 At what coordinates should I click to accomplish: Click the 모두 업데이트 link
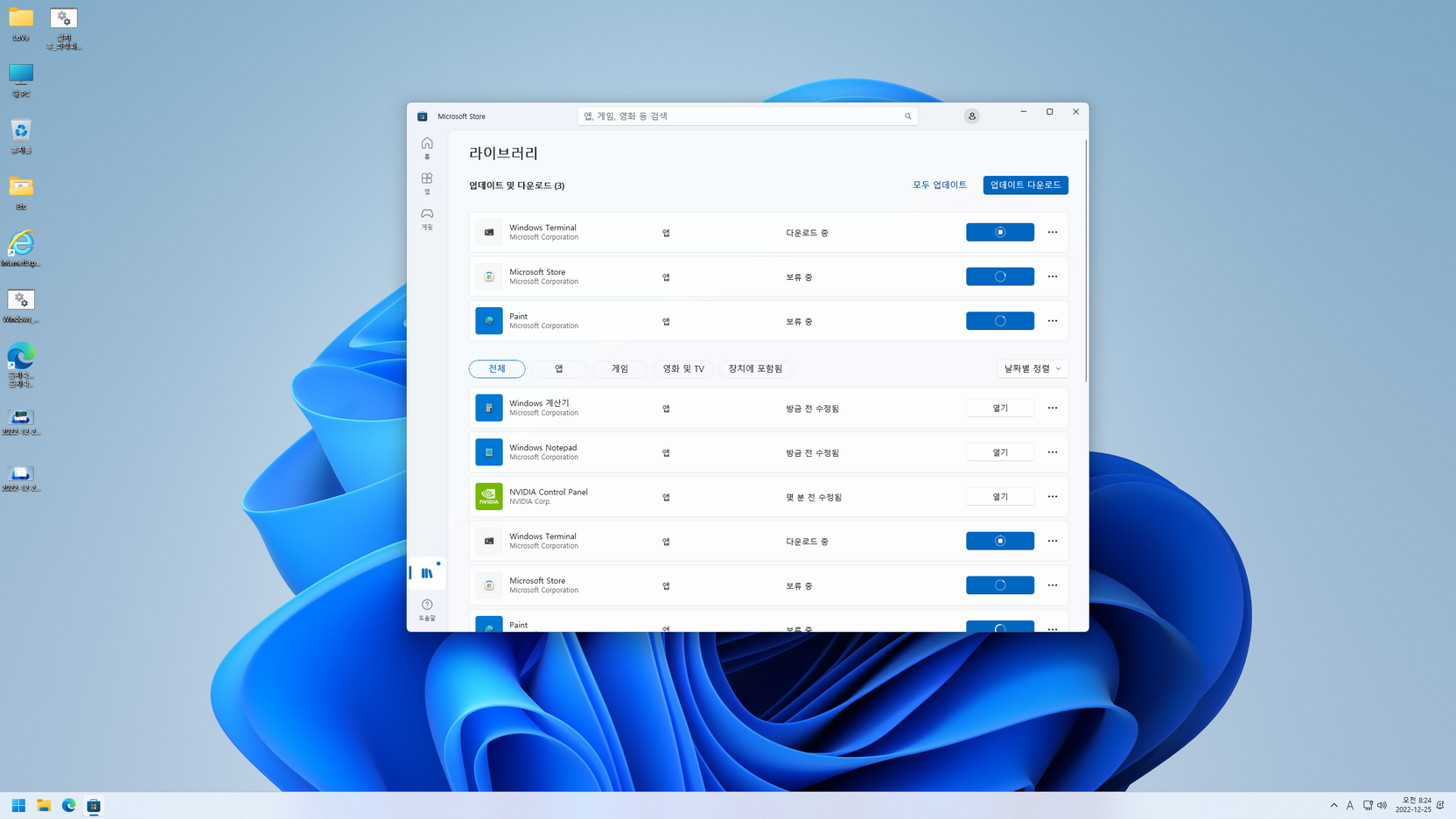coord(940,185)
